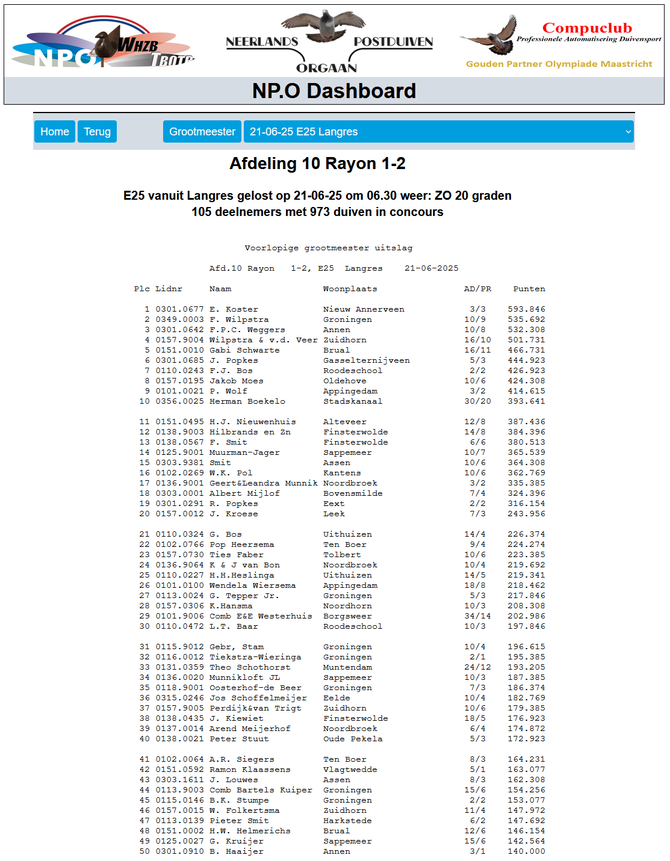Viewport: 670px width, 861px height.
Task: Select Comb Bartels Kuiper entry
Action: point(261,791)
